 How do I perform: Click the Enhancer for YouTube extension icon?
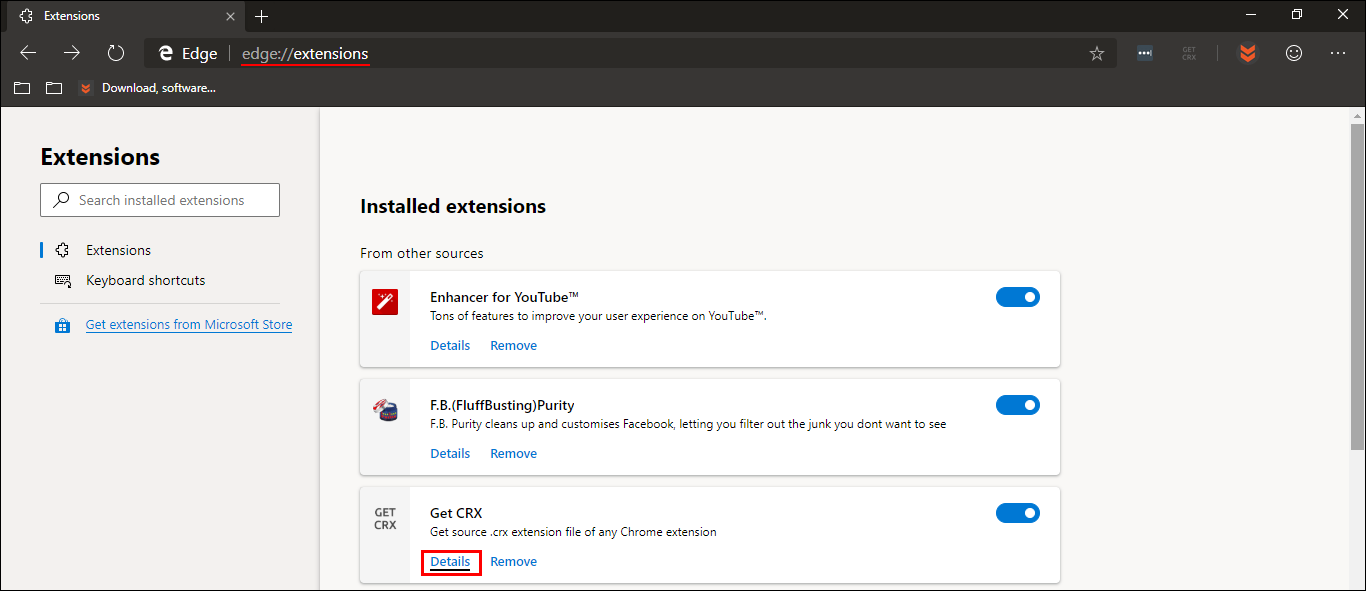click(385, 301)
